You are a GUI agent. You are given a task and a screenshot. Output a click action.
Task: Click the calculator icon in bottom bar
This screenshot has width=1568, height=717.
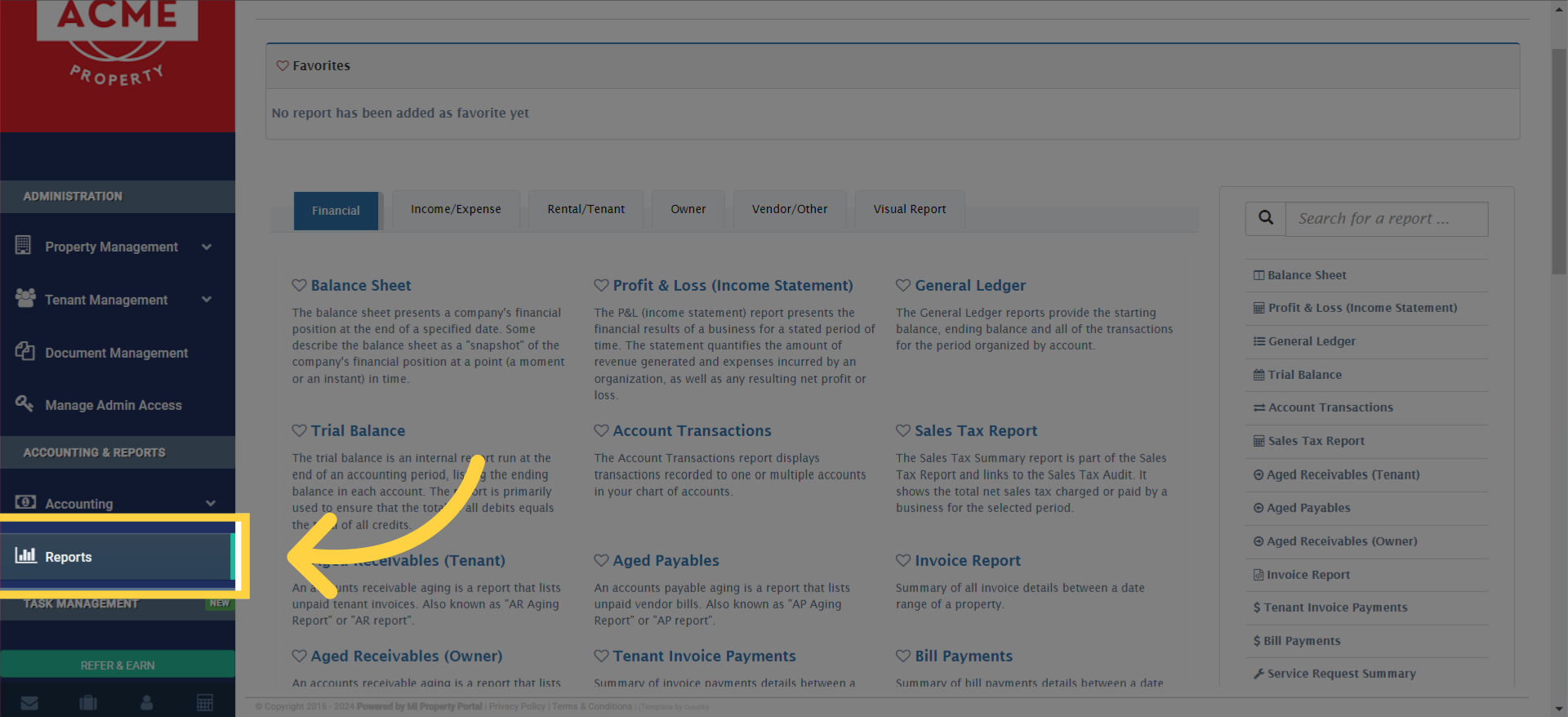[x=205, y=703]
